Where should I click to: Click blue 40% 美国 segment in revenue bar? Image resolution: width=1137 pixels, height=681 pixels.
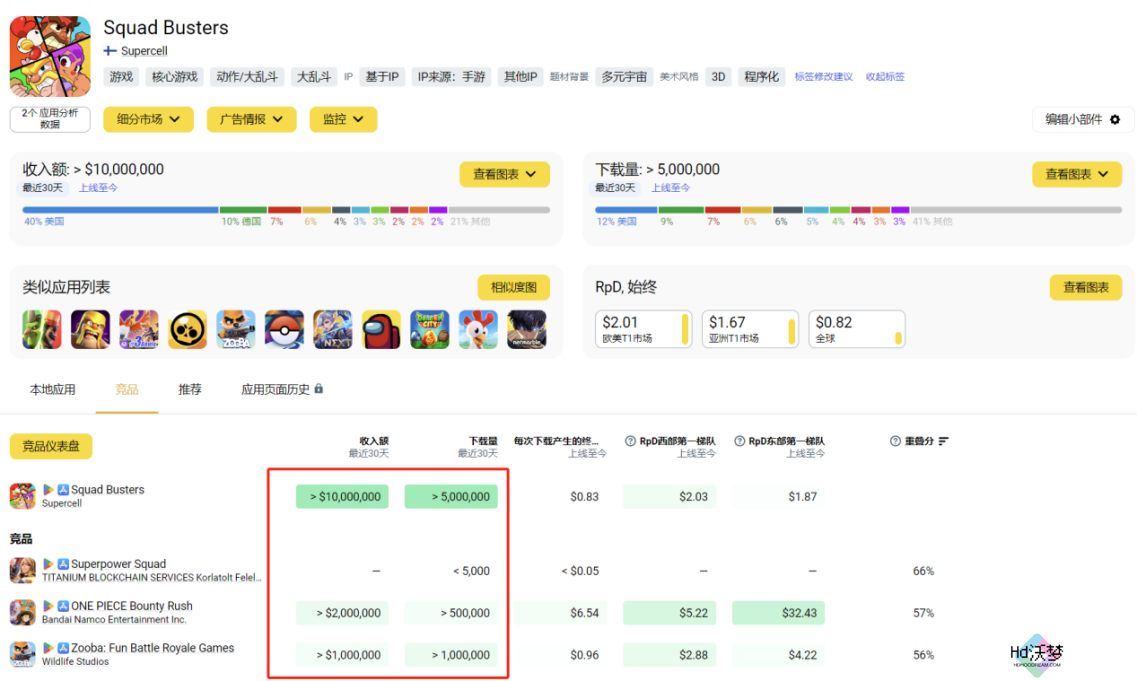pyautogui.click(x=120, y=210)
